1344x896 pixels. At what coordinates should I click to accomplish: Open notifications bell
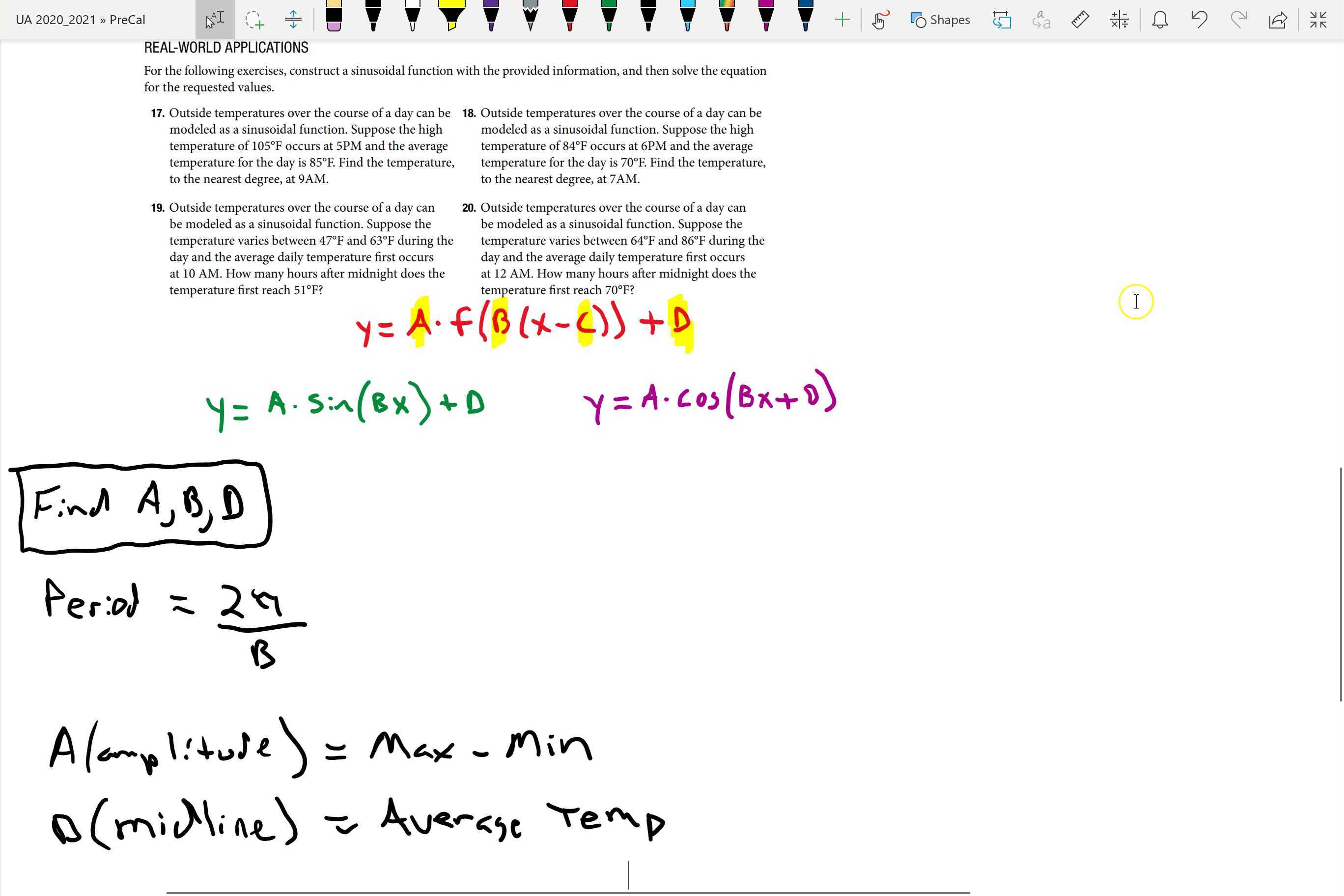(1159, 20)
